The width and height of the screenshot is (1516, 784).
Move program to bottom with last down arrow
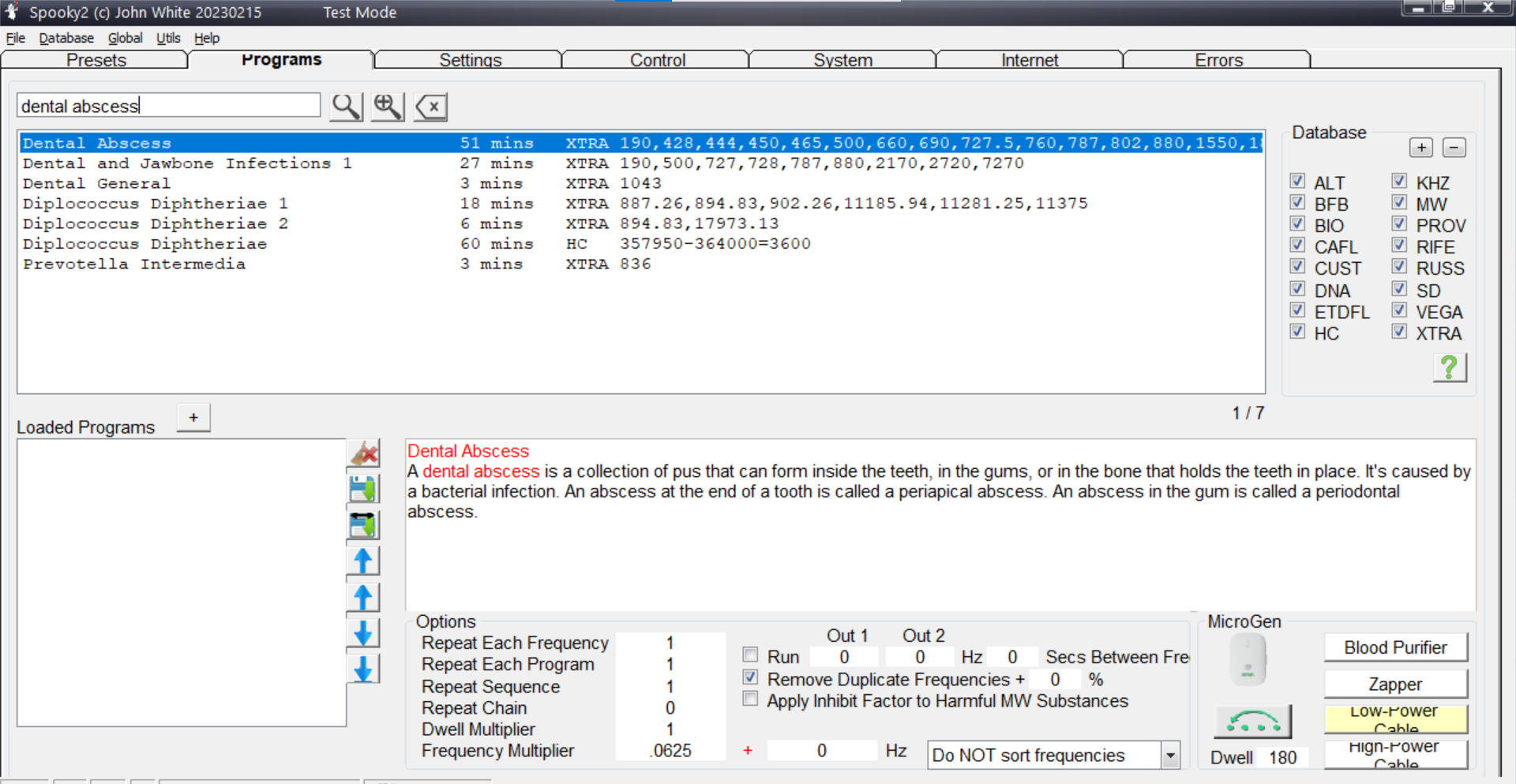tap(363, 670)
